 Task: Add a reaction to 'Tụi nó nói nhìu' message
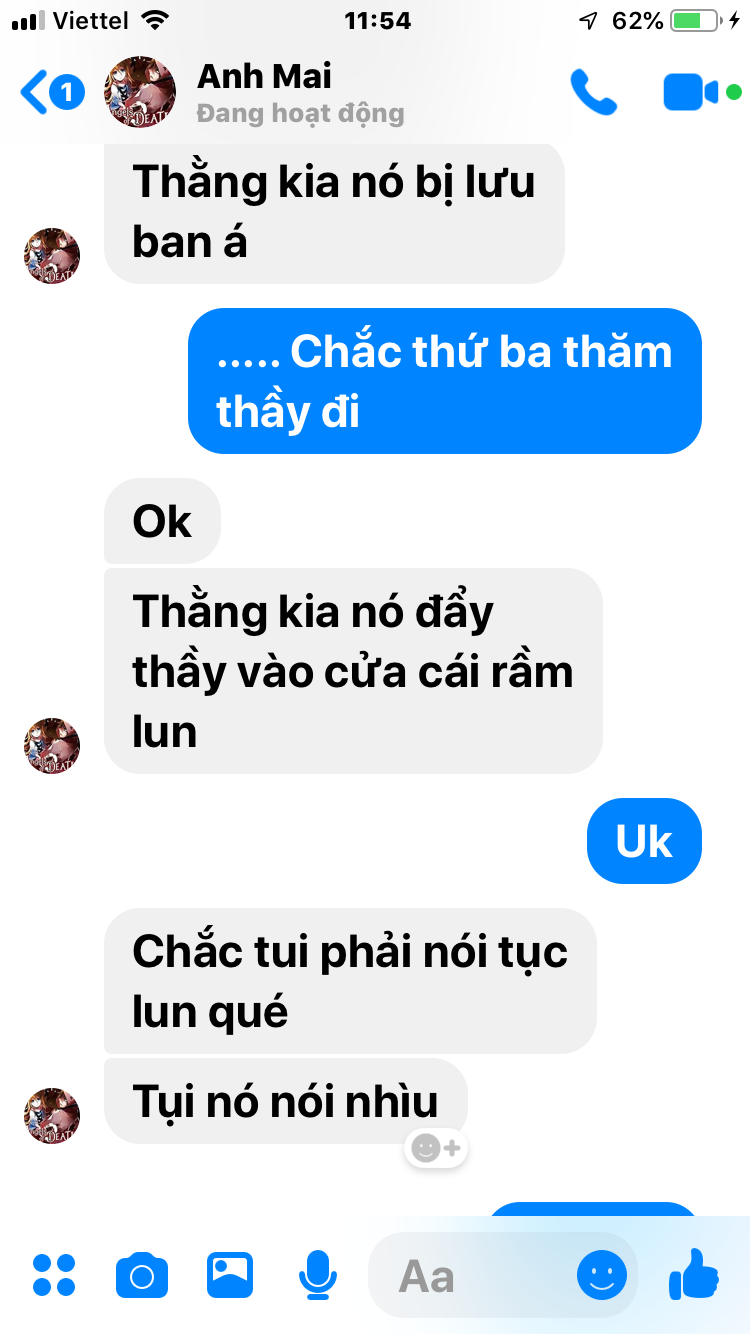click(436, 1148)
